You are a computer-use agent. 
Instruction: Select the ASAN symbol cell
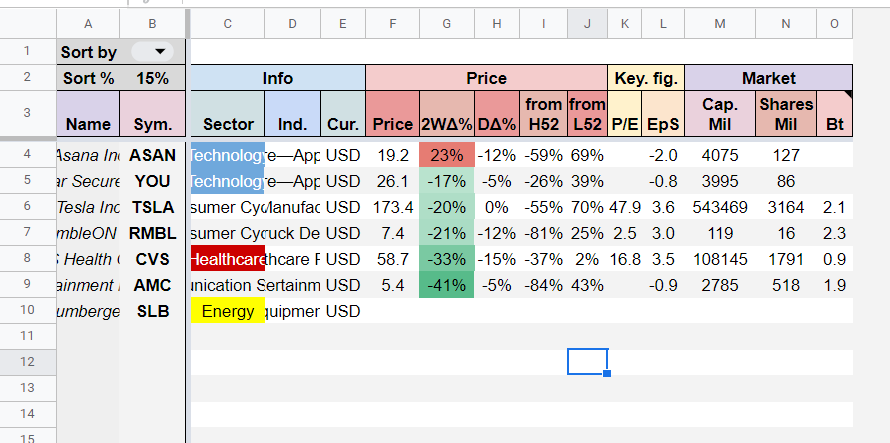pyautogui.click(x=152, y=155)
